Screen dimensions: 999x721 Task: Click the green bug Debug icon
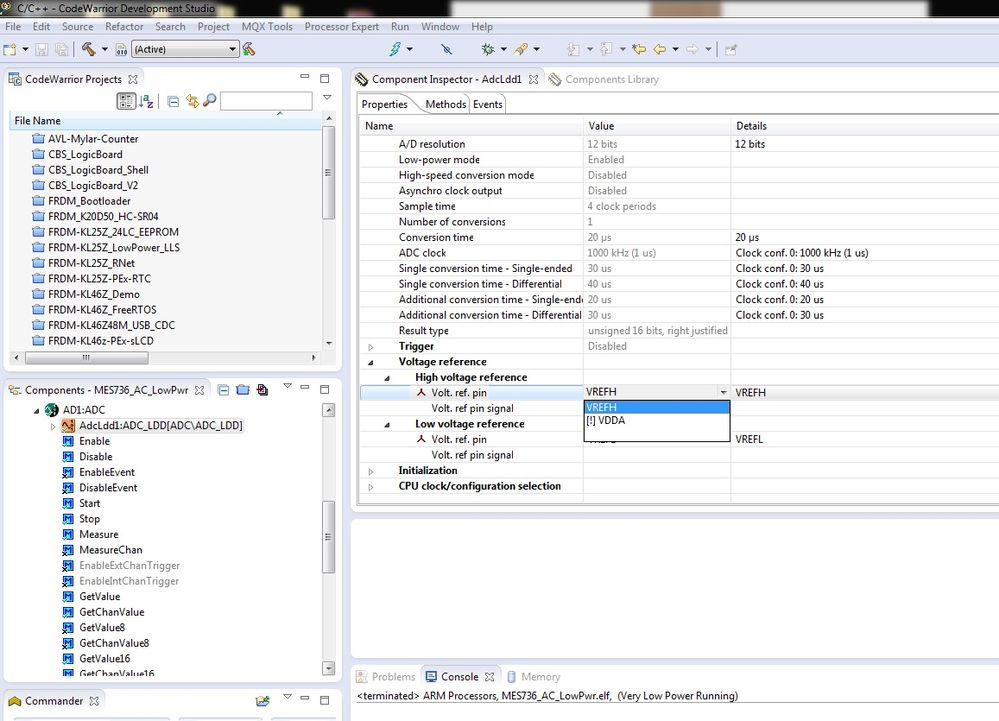click(488, 49)
